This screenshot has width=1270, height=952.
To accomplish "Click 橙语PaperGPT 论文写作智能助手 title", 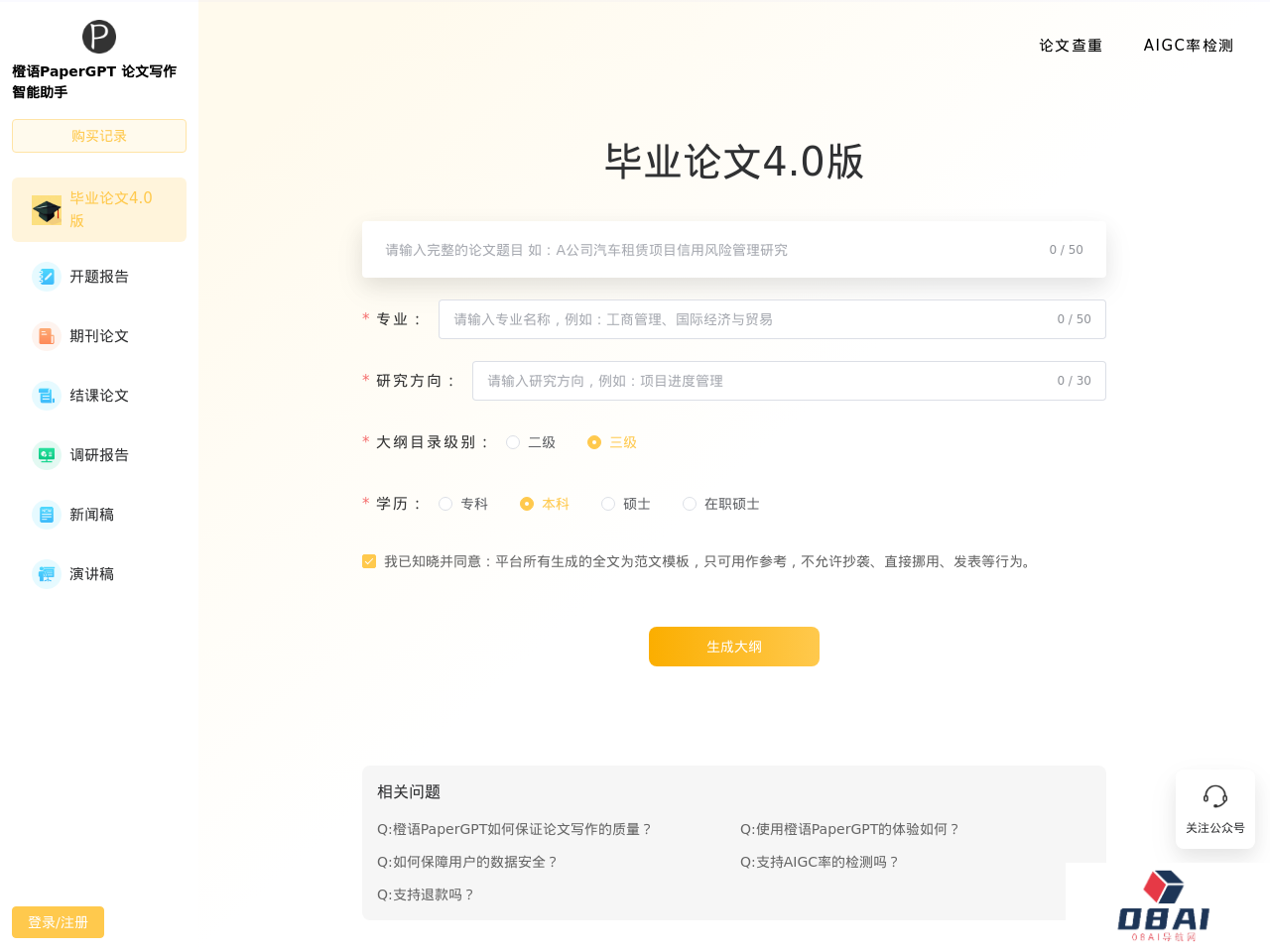I will tap(94, 81).
